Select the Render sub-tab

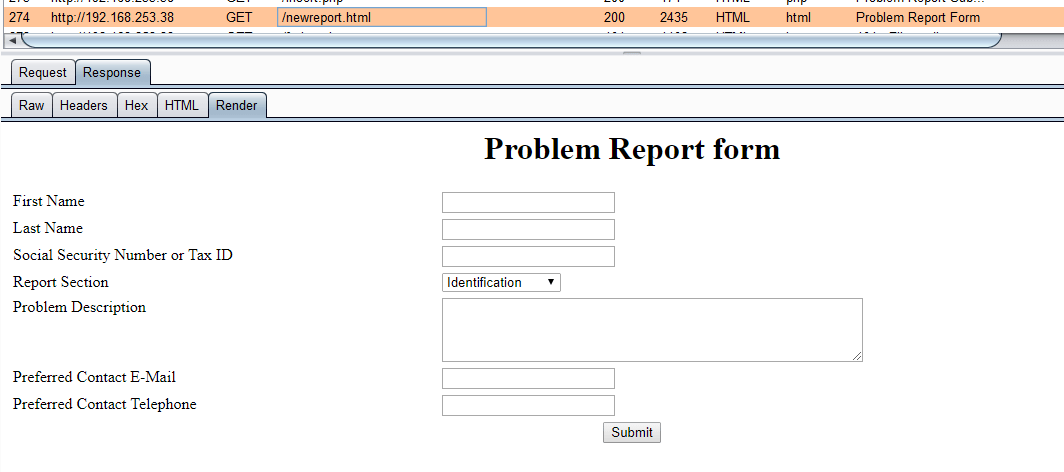(x=237, y=105)
